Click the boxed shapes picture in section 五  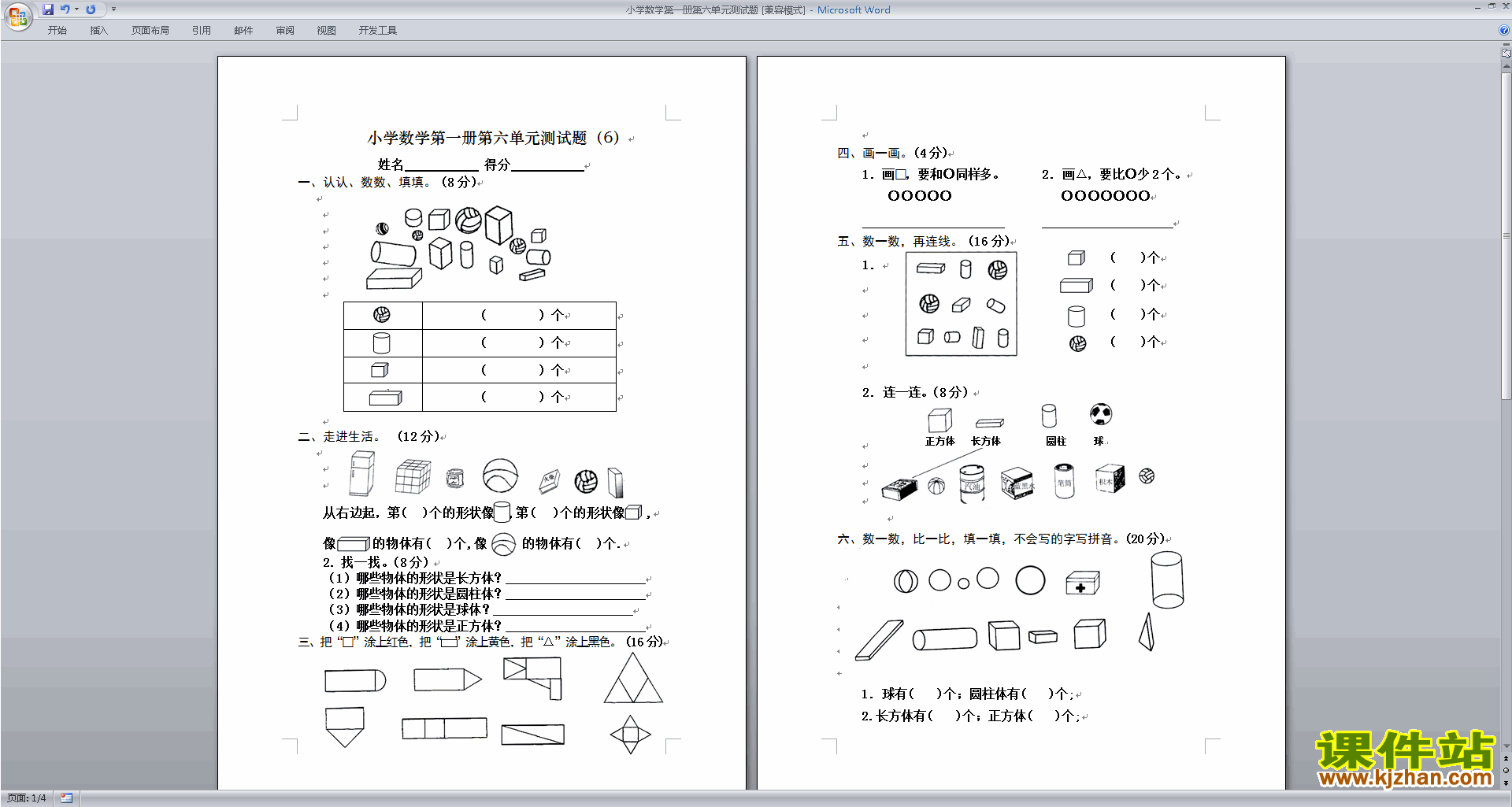pos(962,304)
